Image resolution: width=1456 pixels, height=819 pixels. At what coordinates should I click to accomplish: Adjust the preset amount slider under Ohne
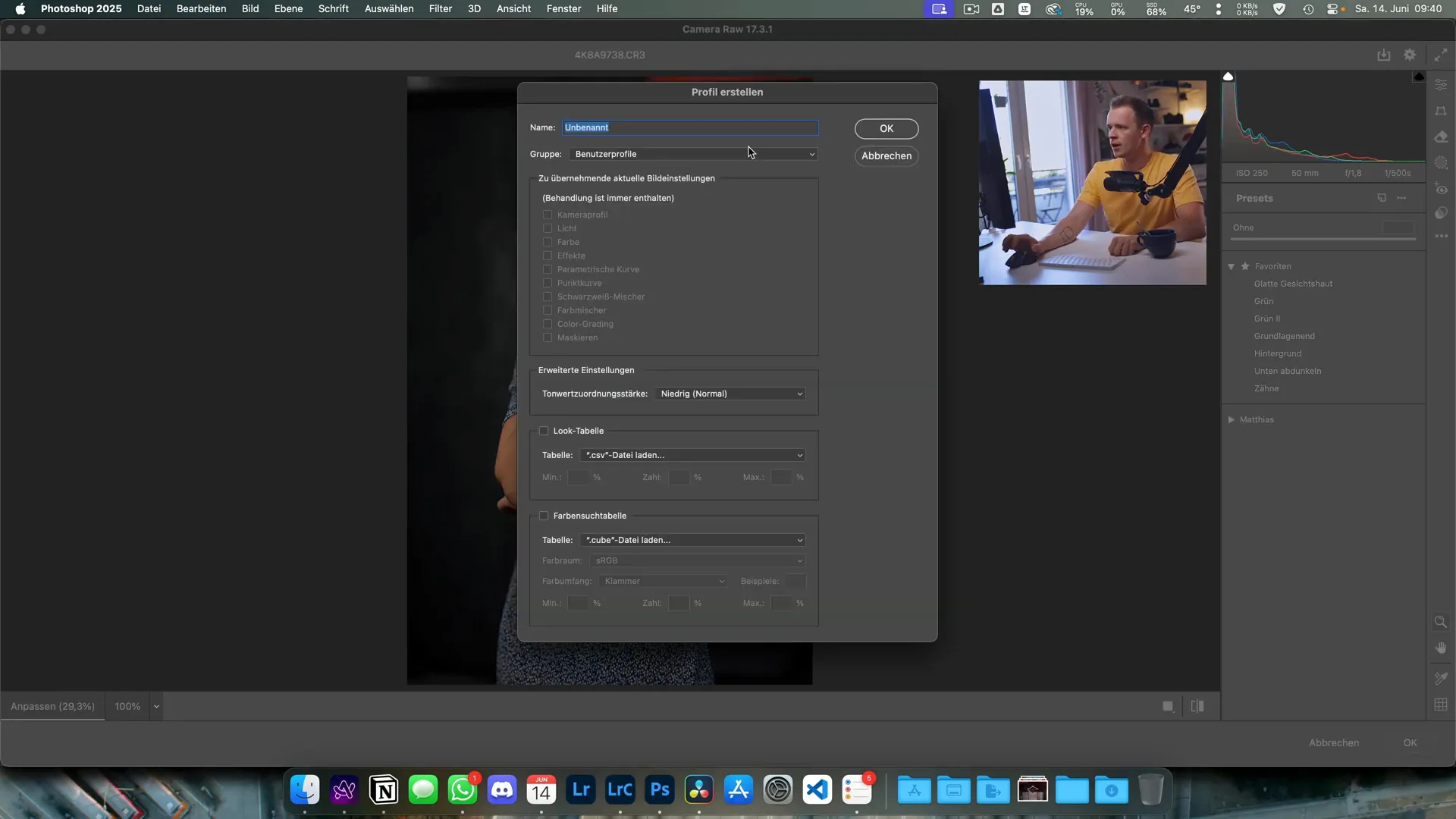(1323, 237)
